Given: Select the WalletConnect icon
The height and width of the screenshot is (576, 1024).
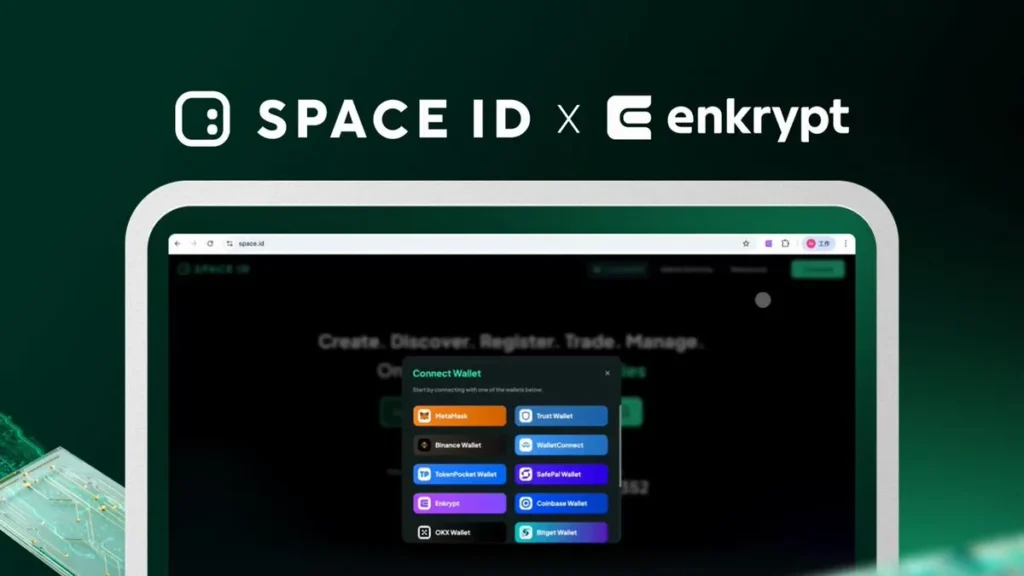Looking at the screenshot, I should [x=526, y=445].
